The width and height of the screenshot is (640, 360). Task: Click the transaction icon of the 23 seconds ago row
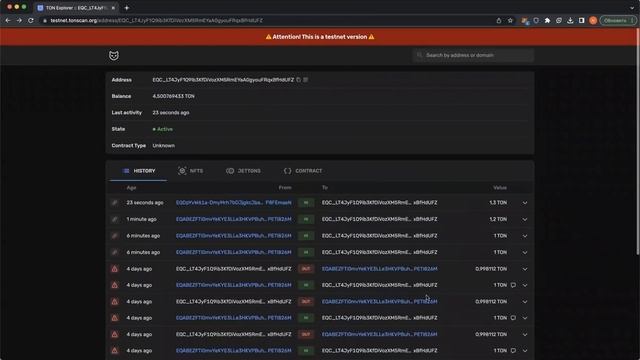point(115,202)
